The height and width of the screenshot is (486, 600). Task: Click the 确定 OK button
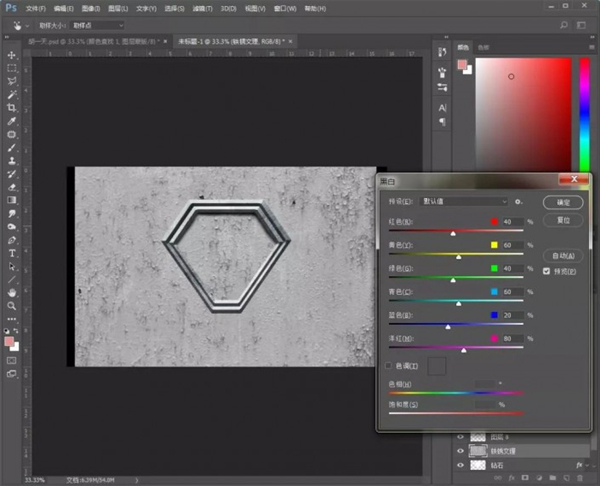point(562,202)
